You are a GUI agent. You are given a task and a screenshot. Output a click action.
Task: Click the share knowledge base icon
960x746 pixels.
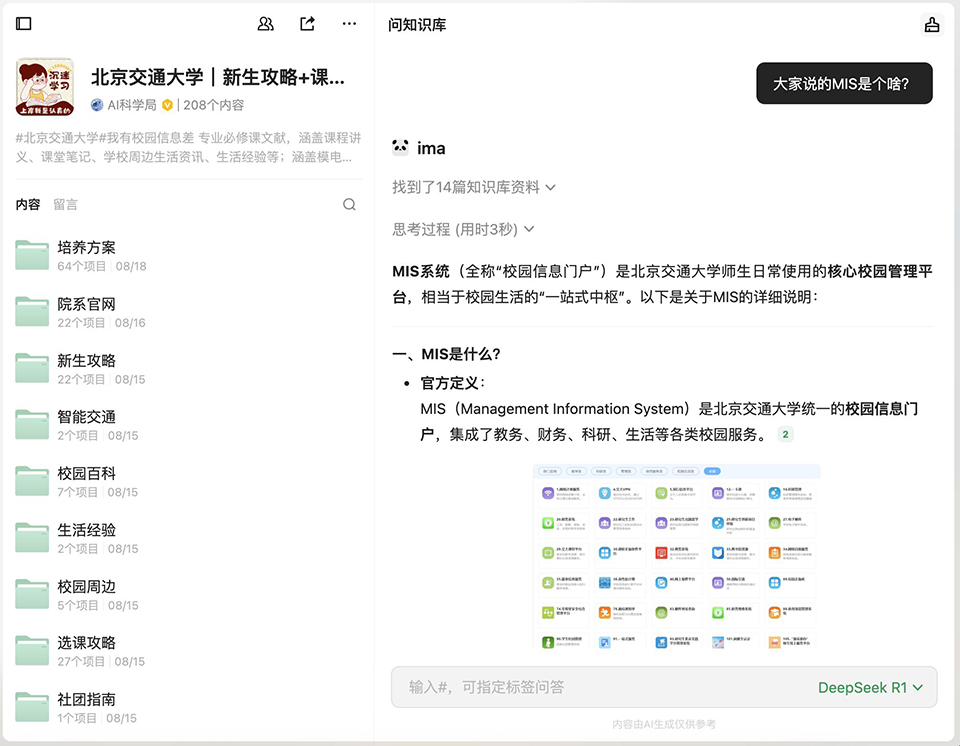(308, 24)
